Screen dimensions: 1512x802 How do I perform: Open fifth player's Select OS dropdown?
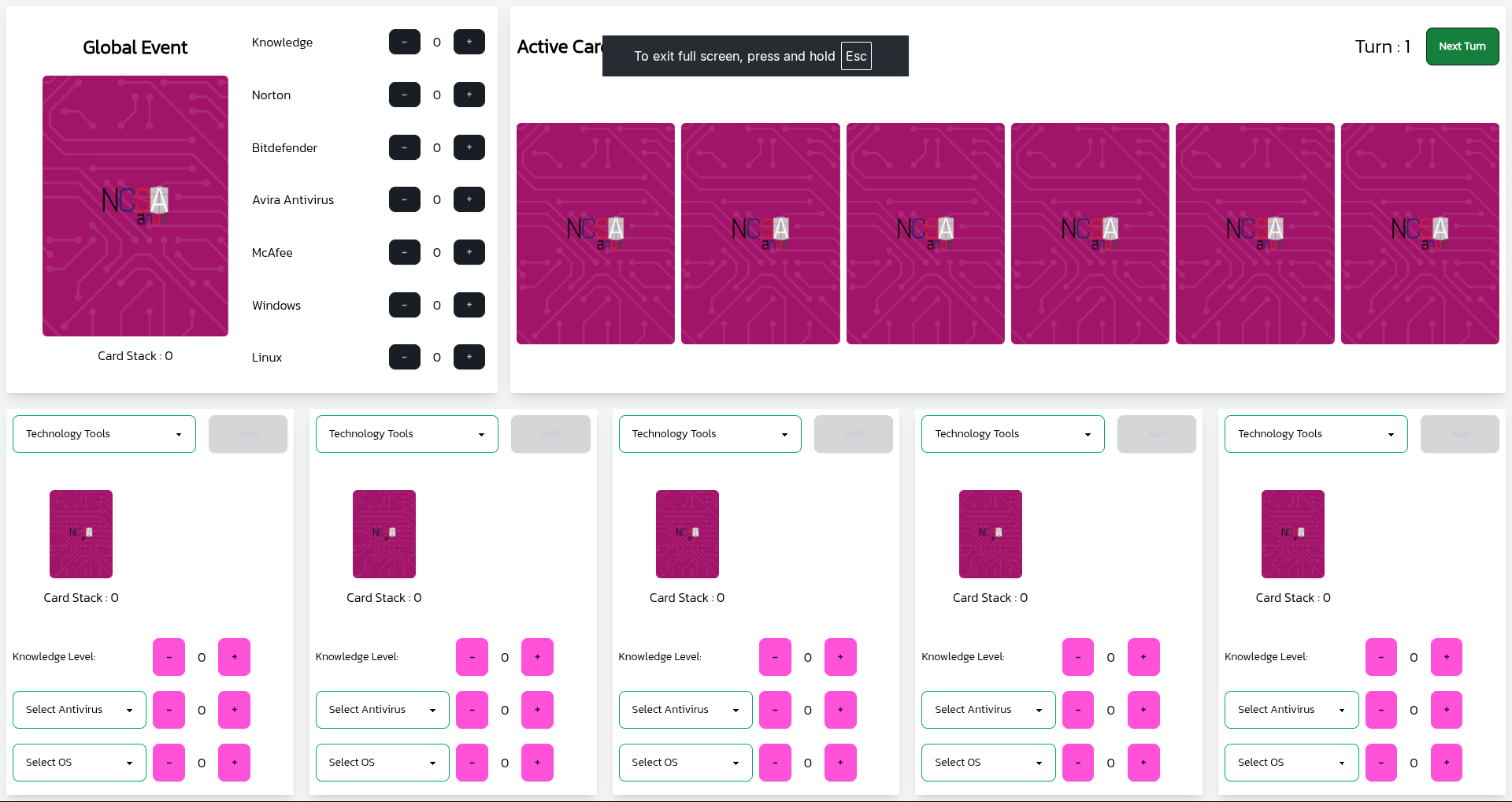point(1291,763)
